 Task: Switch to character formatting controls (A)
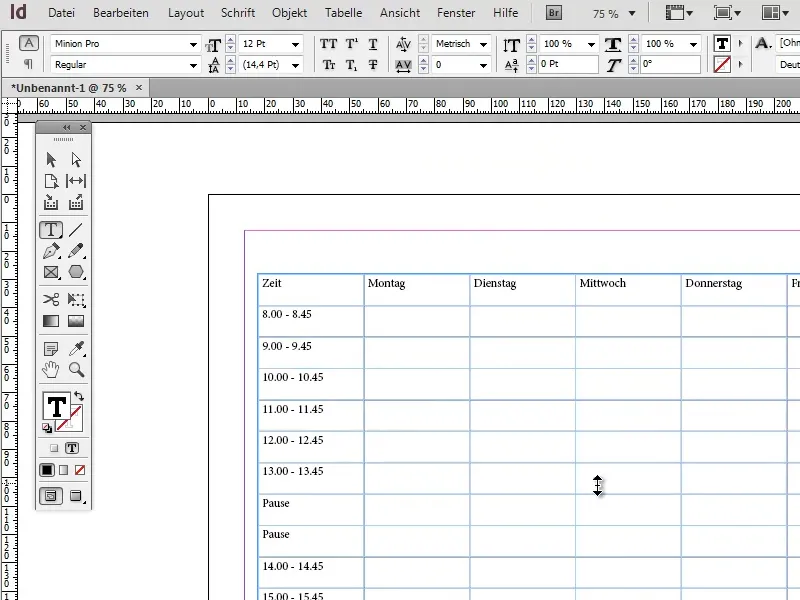[29, 43]
